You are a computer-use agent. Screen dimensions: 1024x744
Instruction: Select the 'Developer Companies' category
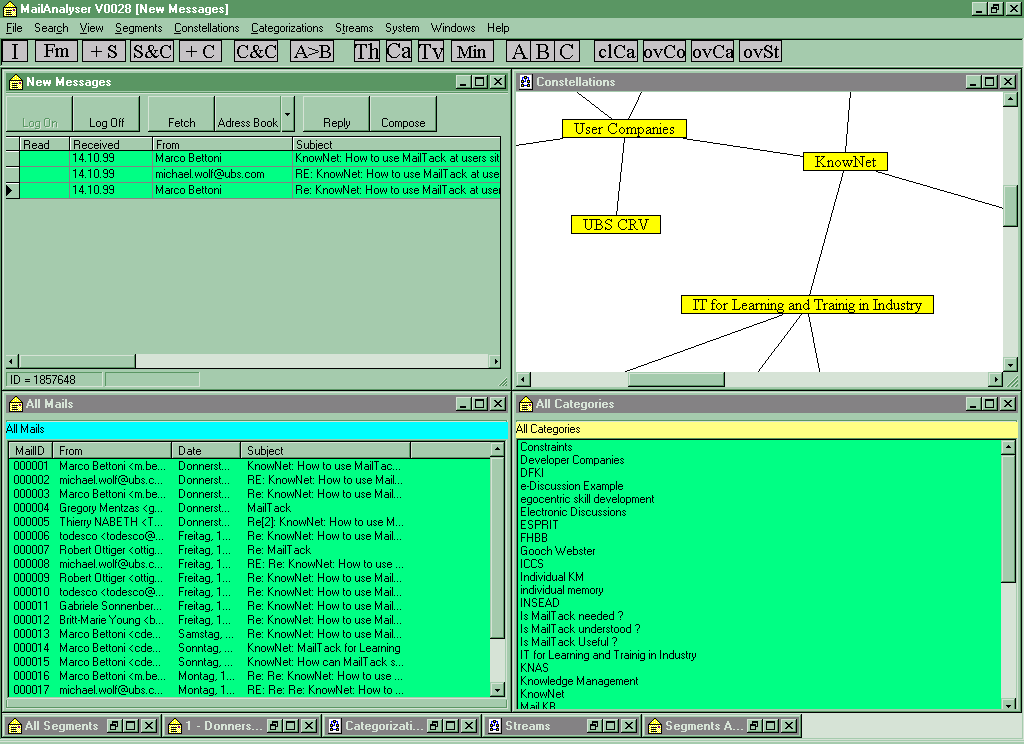pyautogui.click(x=572, y=460)
